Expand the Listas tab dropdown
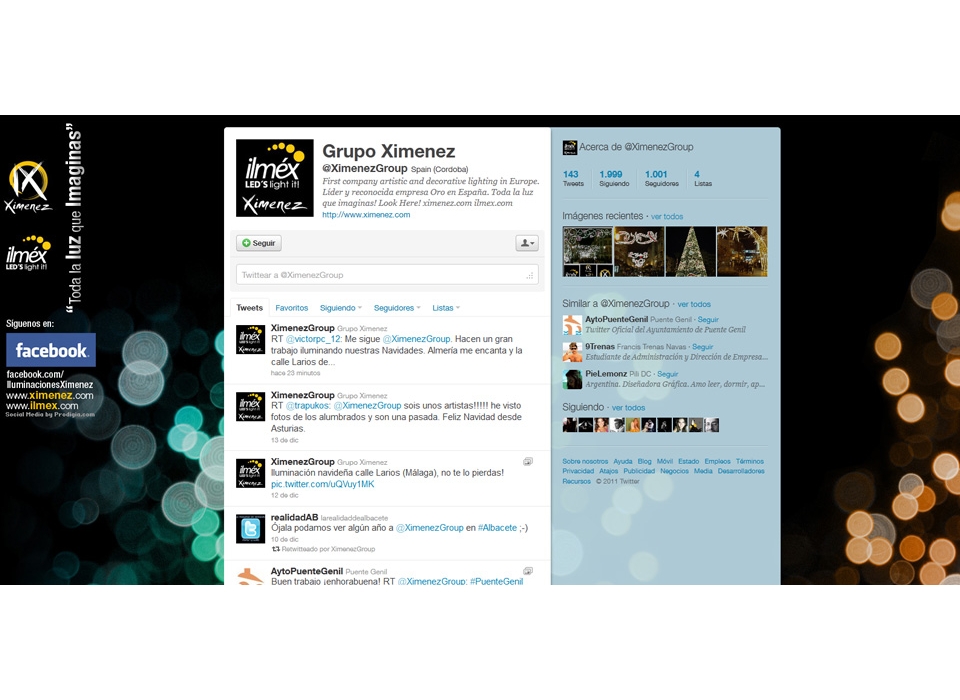This screenshot has width=960, height=700. 446,308
